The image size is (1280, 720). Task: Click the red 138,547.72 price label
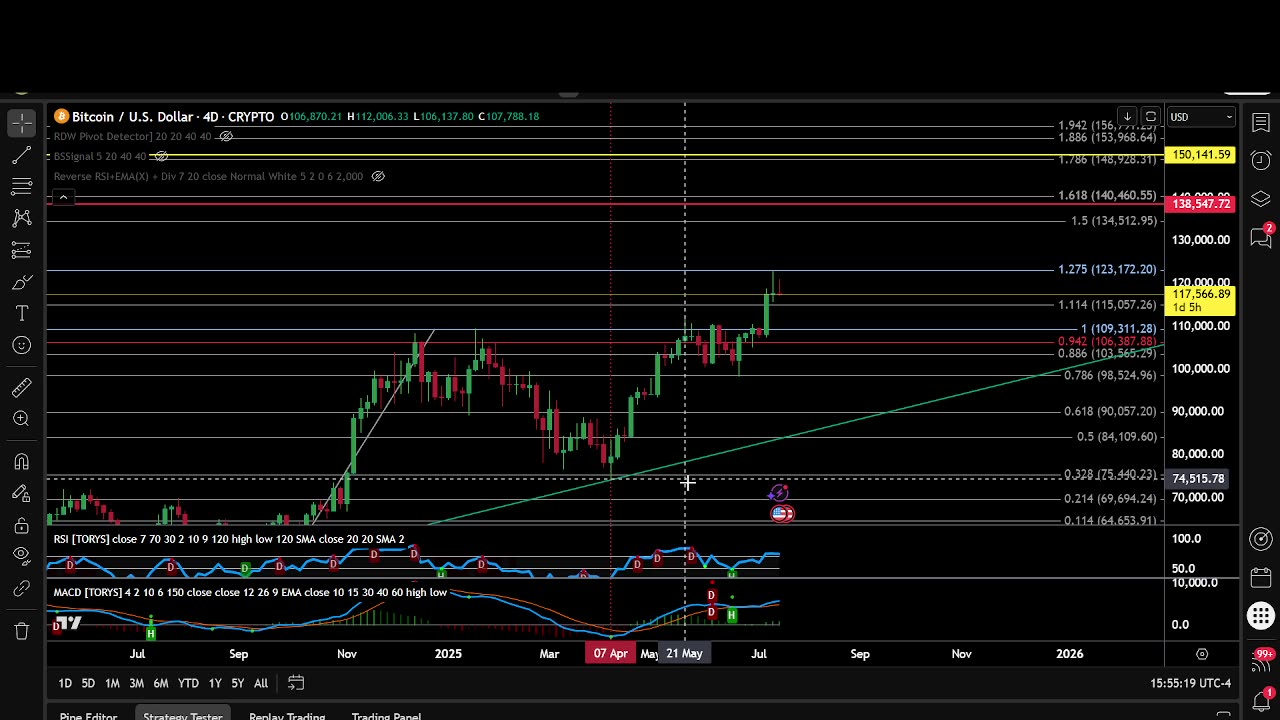[x=1201, y=204]
